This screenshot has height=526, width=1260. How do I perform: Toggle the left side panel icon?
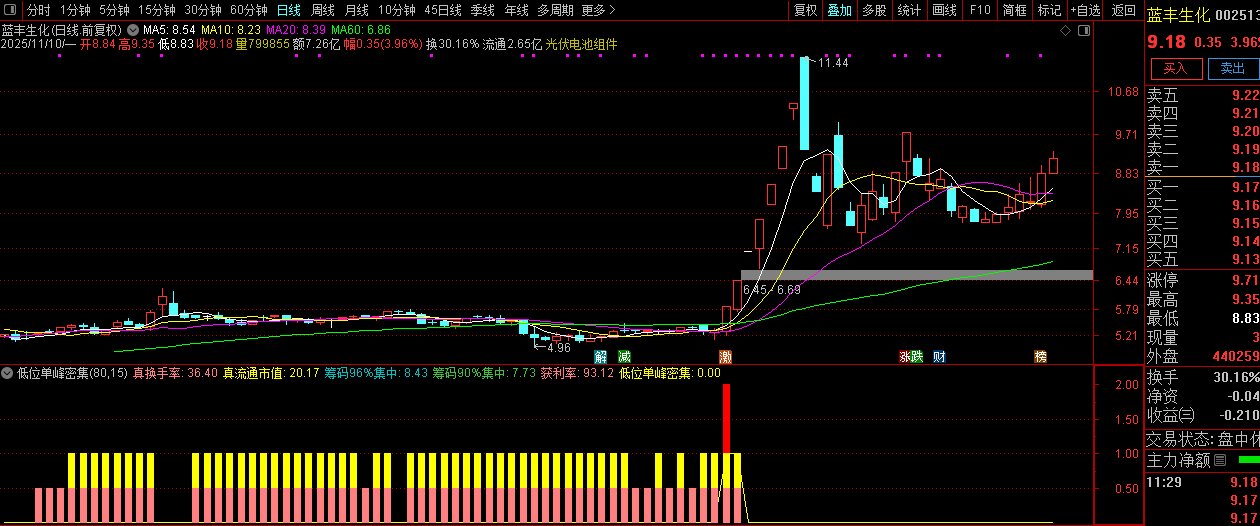[11, 10]
